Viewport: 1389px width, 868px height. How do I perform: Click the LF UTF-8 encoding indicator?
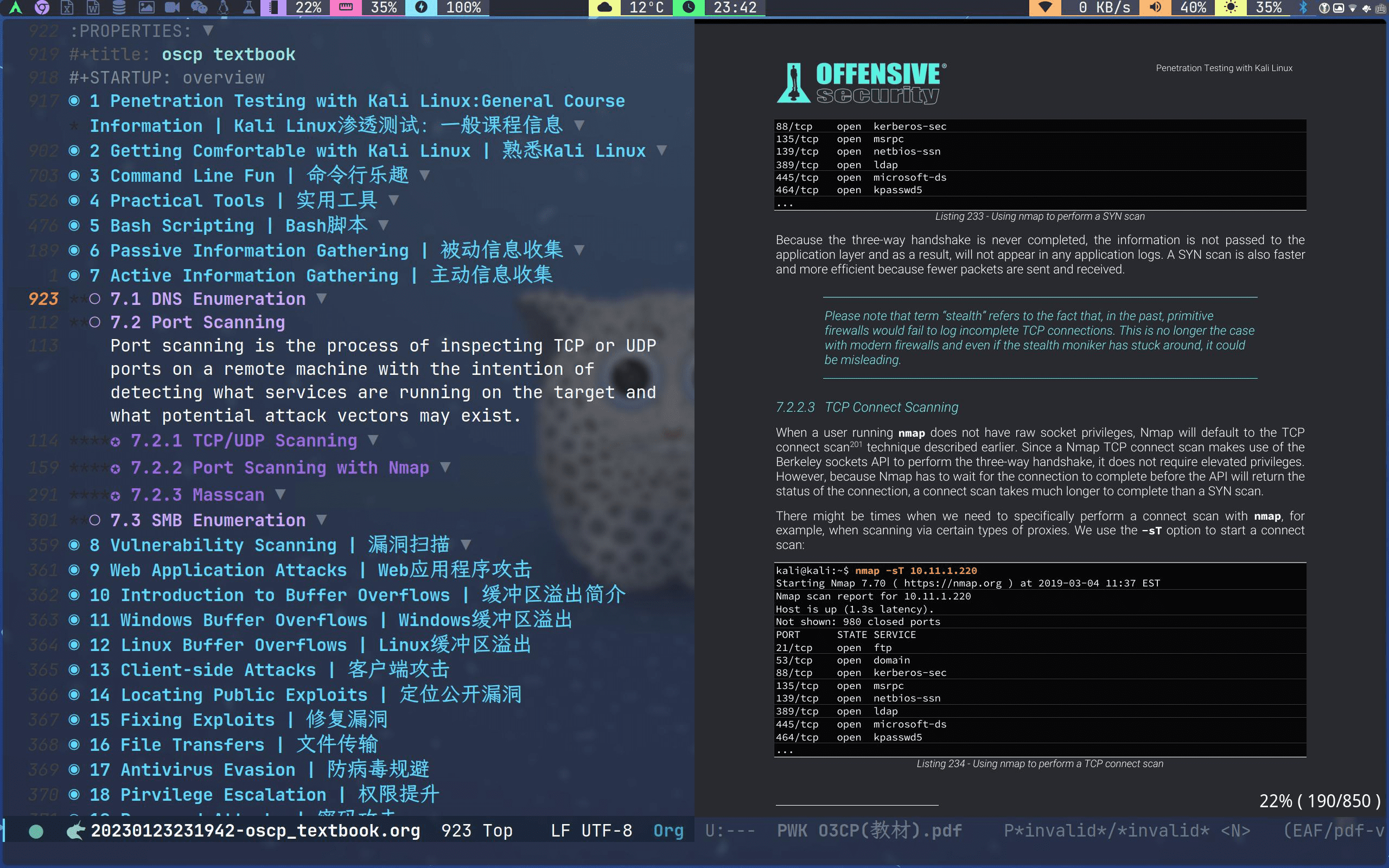591,831
